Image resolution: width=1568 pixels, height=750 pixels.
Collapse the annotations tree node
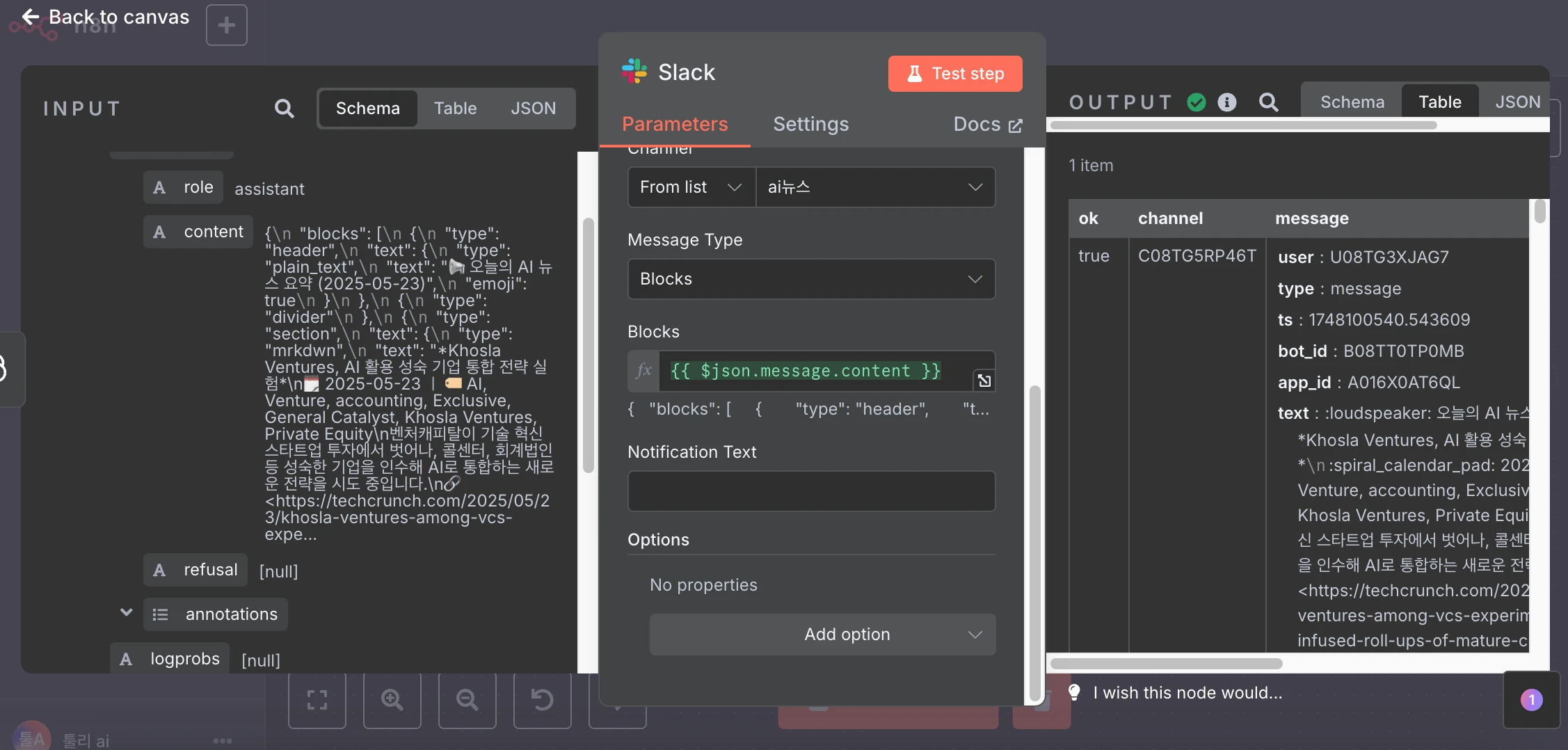click(x=126, y=613)
